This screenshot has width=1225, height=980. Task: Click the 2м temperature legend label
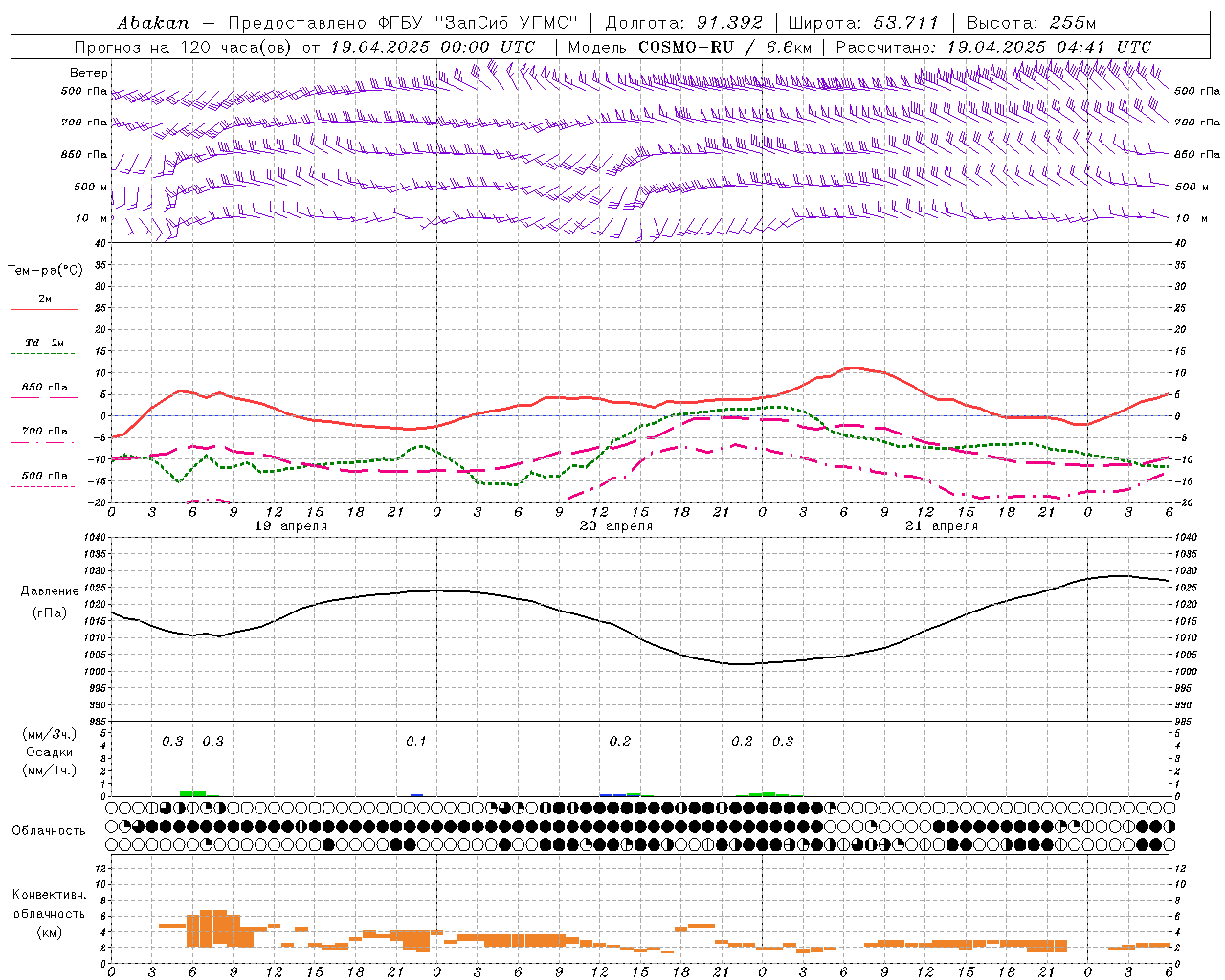point(45,299)
